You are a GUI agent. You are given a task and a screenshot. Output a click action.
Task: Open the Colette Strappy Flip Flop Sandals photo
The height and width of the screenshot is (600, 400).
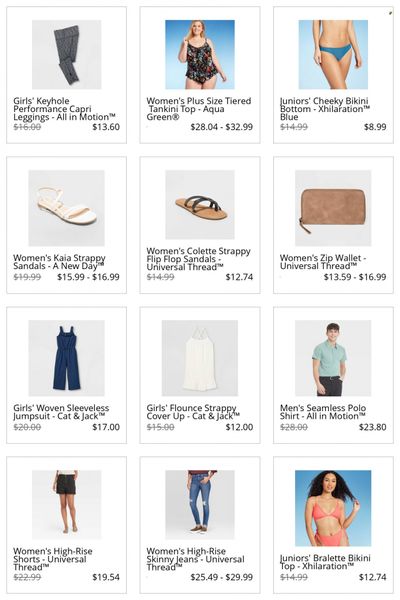tap(200, 205)
